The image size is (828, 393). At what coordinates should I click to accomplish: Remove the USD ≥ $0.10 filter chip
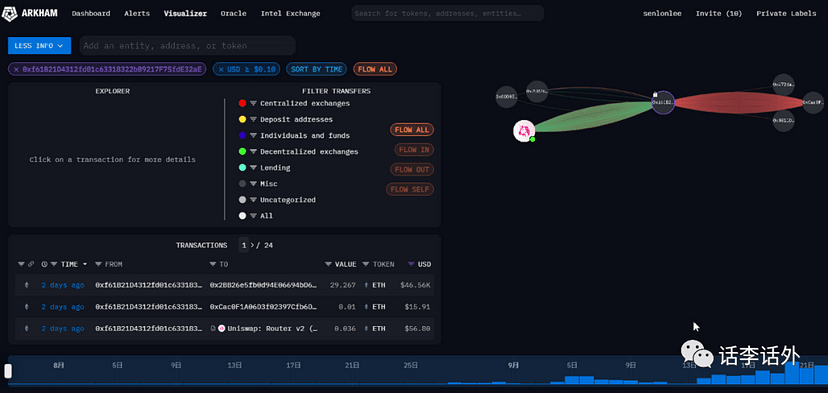tap(221, 69)
